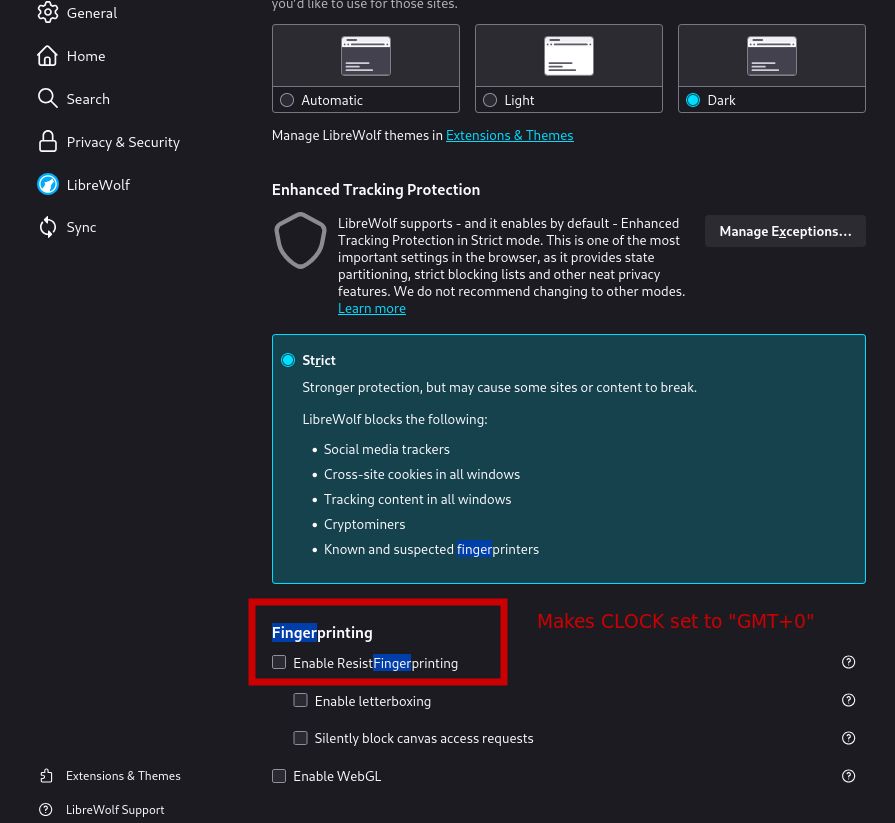Open help icon for Enable WebGL

point(848,776)
